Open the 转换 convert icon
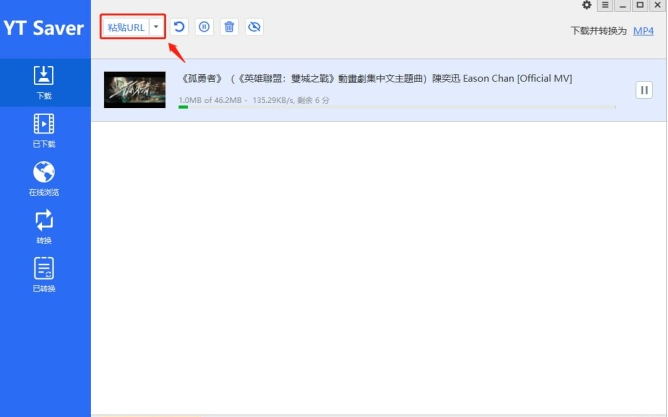This screenshot has width=668, height=417. tap(44, 226)
